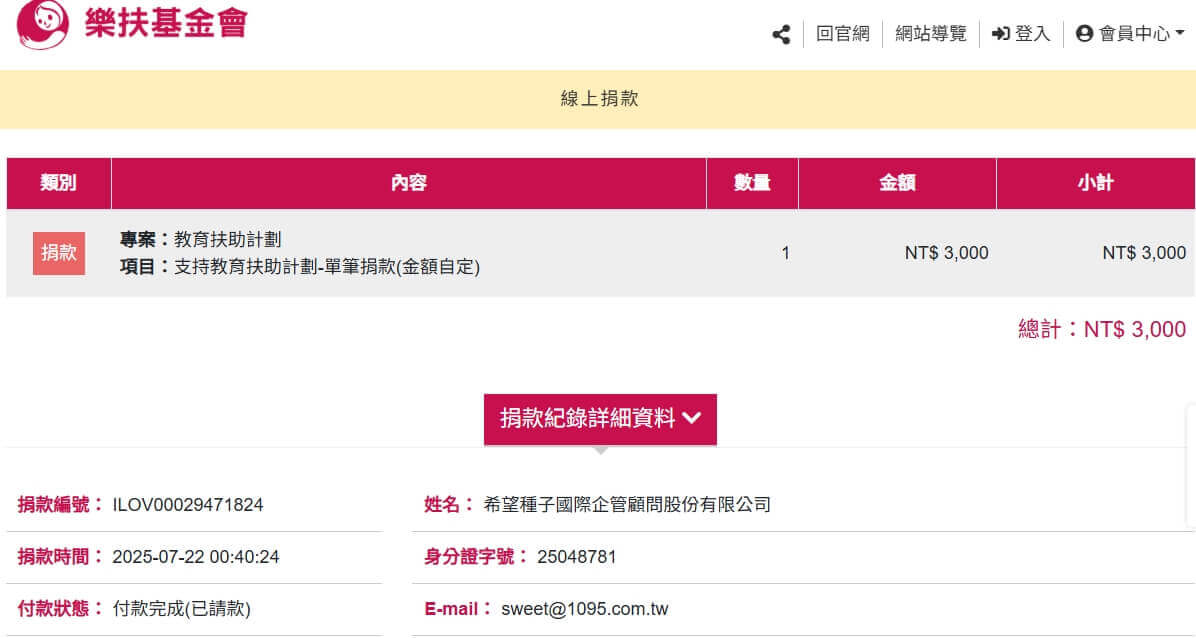Click the login arrow icon beside 登入
The width and height of the screenshot is (1196, 638).
(x=1000, y=34)
